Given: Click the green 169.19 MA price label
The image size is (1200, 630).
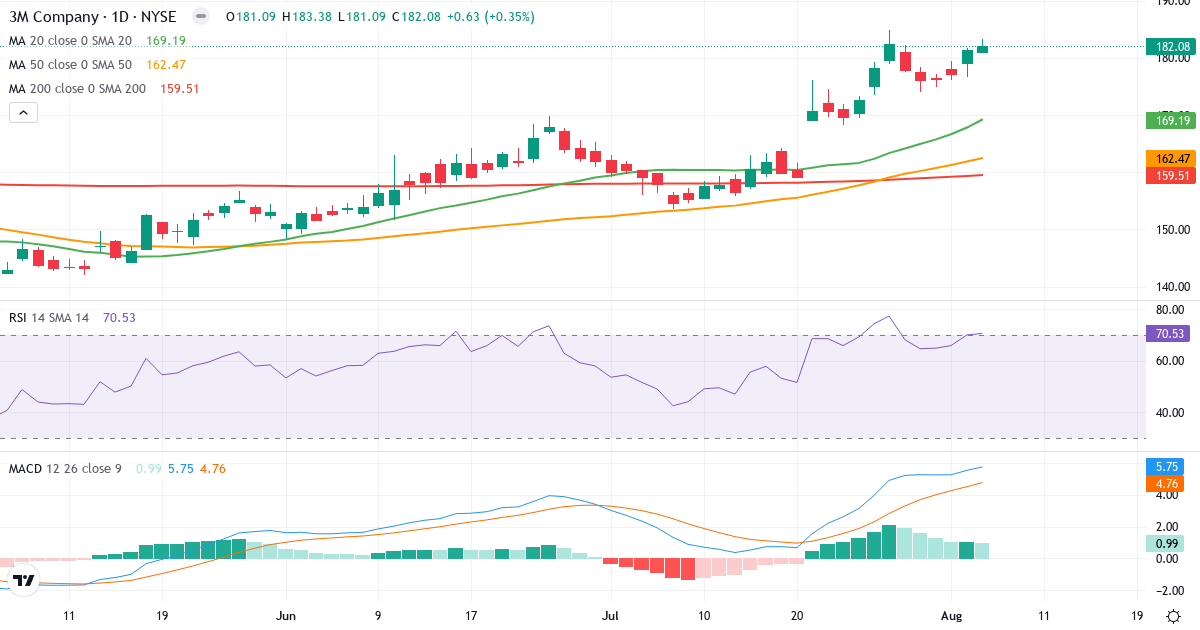Looking at the screenshot, I should tap(1172, 120).
